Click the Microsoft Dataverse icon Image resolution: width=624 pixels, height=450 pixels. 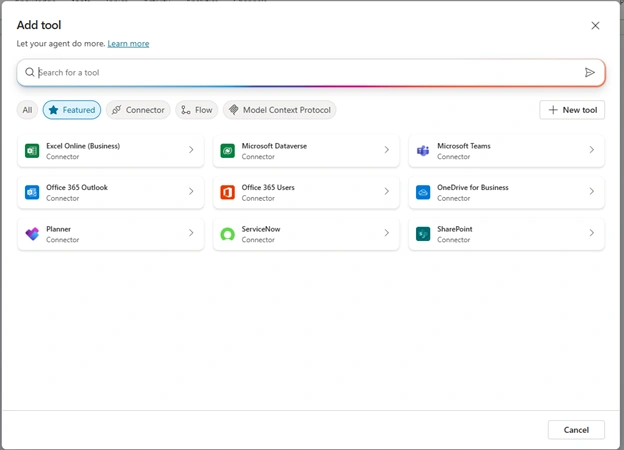pyautogui.click(x=228, y=151)
